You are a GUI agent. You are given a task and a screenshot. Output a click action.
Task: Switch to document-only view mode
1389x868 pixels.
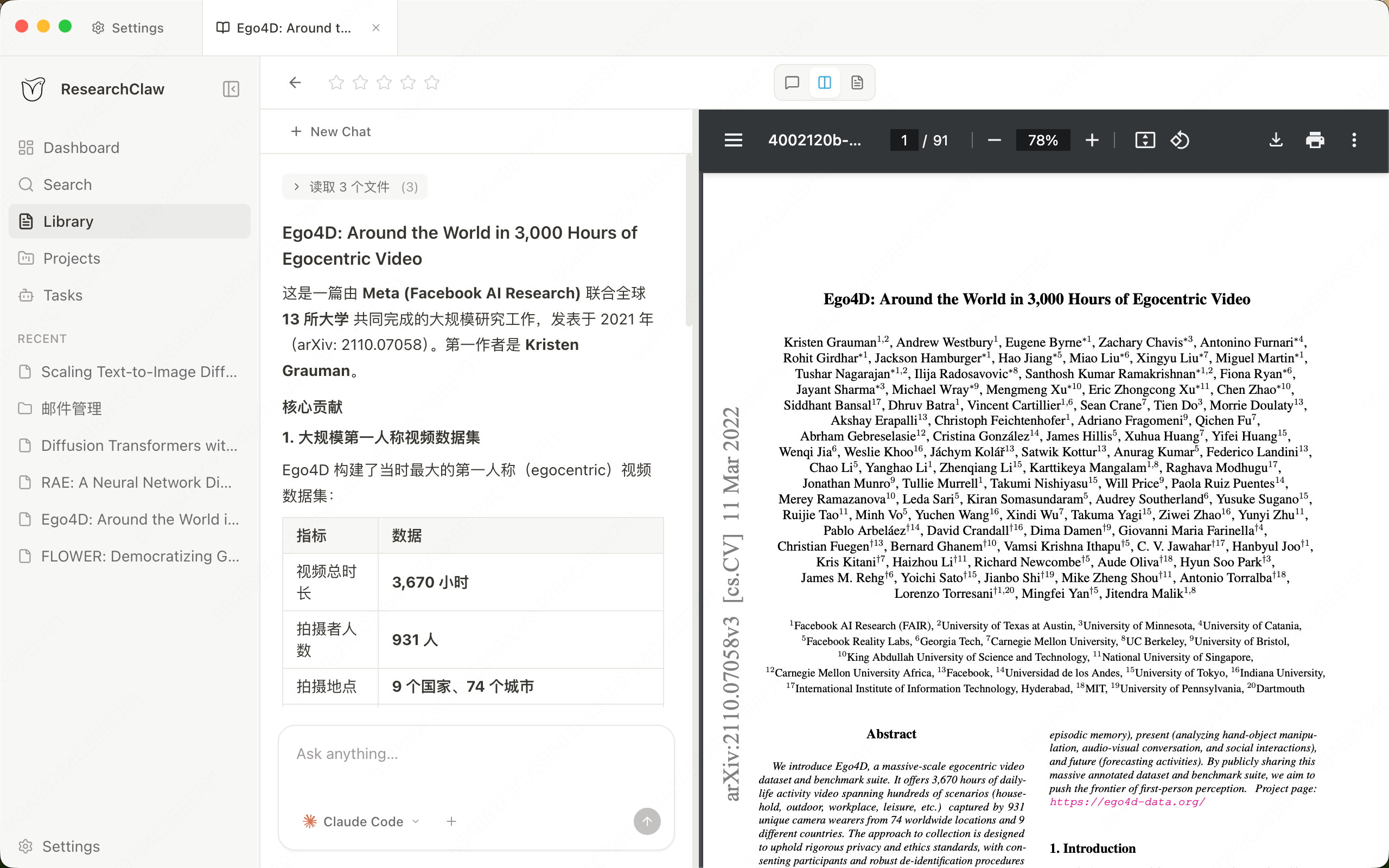pyautogui.click(x=857, y=82)
